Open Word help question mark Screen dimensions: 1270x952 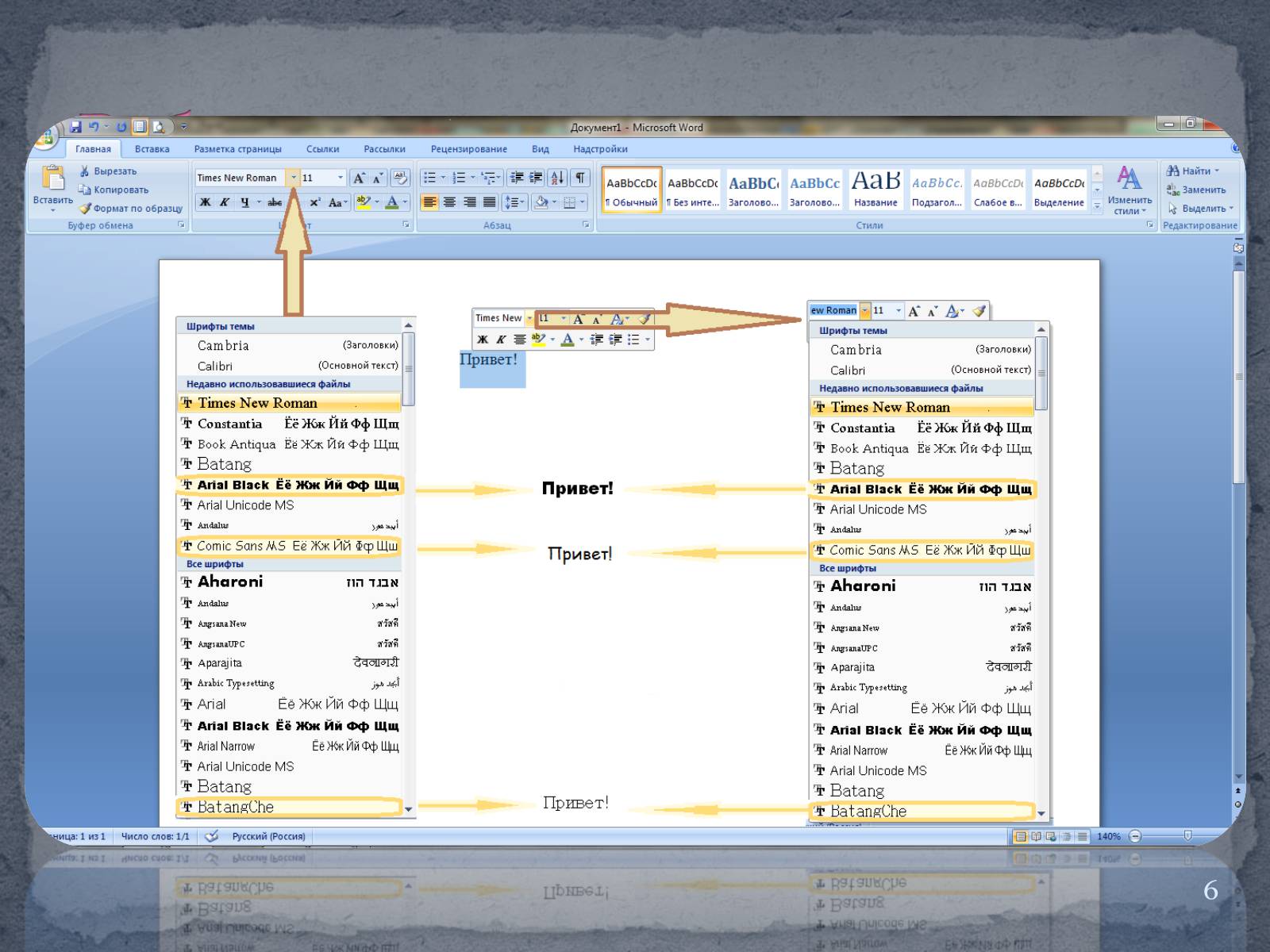click(x=1234, y=148)
